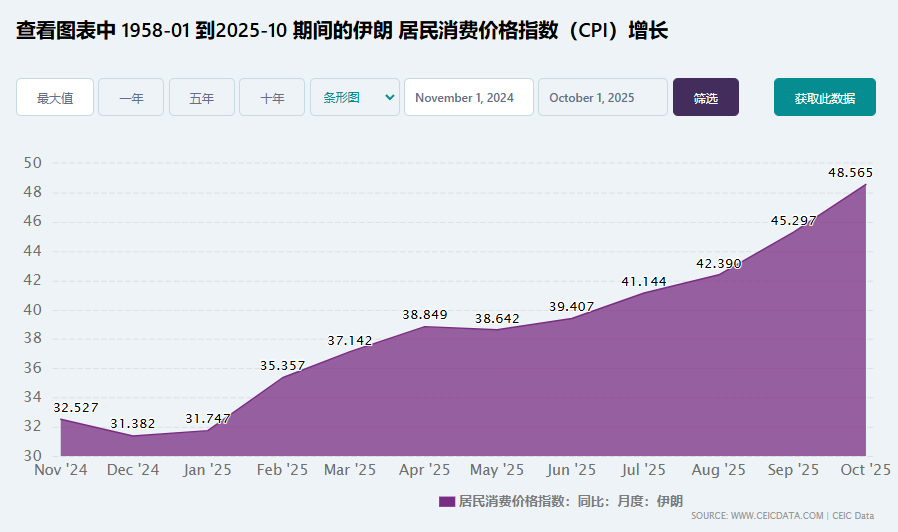Apply the 筛选 filter button
The width and height of the screenshot is (898, 532).
pyautogui.click(x=706, y=98)
